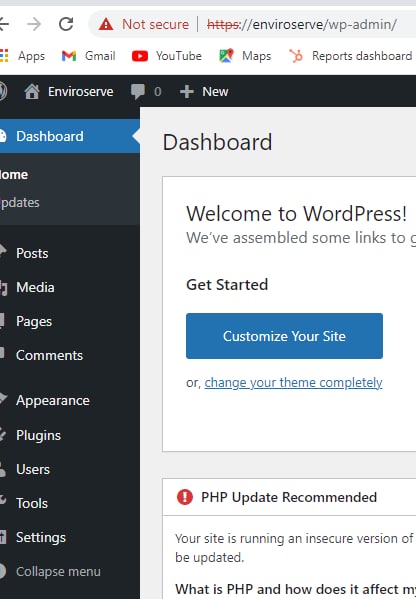
Task: Click the address bar URL field
Action: click(x=302, y=24)
